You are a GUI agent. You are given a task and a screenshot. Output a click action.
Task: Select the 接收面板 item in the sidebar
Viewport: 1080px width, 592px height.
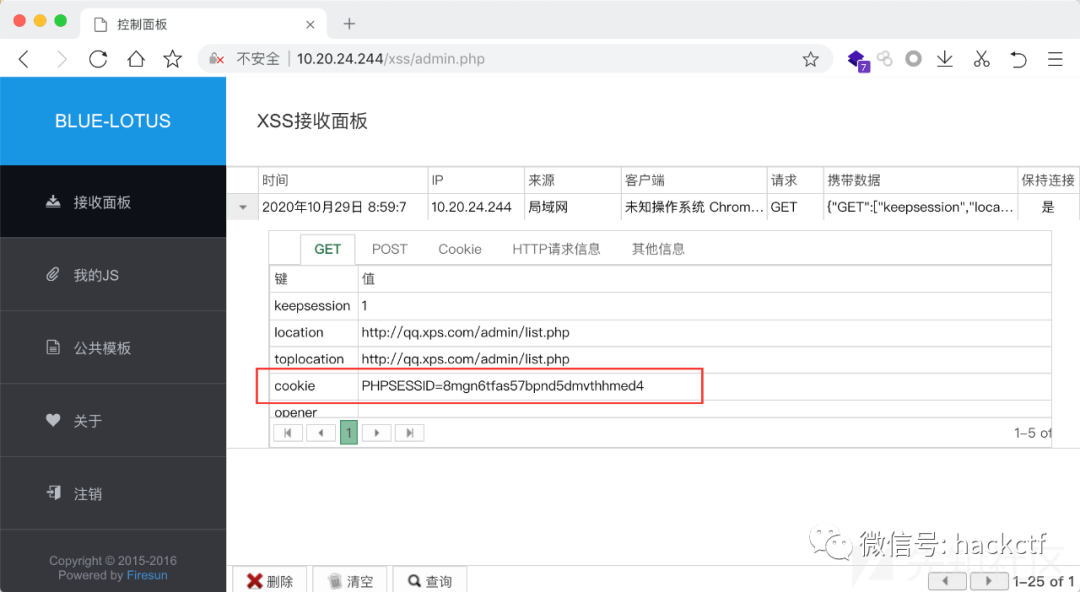pyautogui.click(x=90, y=201)
